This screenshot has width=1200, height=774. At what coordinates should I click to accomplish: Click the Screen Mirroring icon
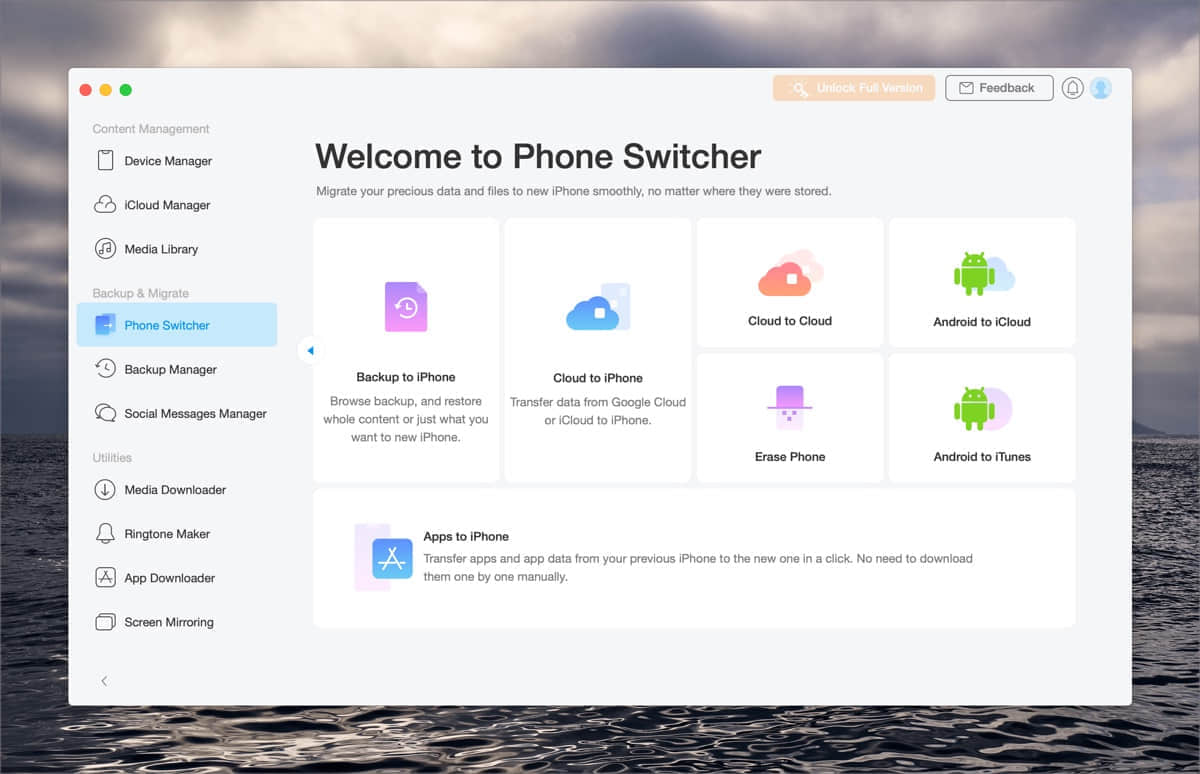point(105,622)
